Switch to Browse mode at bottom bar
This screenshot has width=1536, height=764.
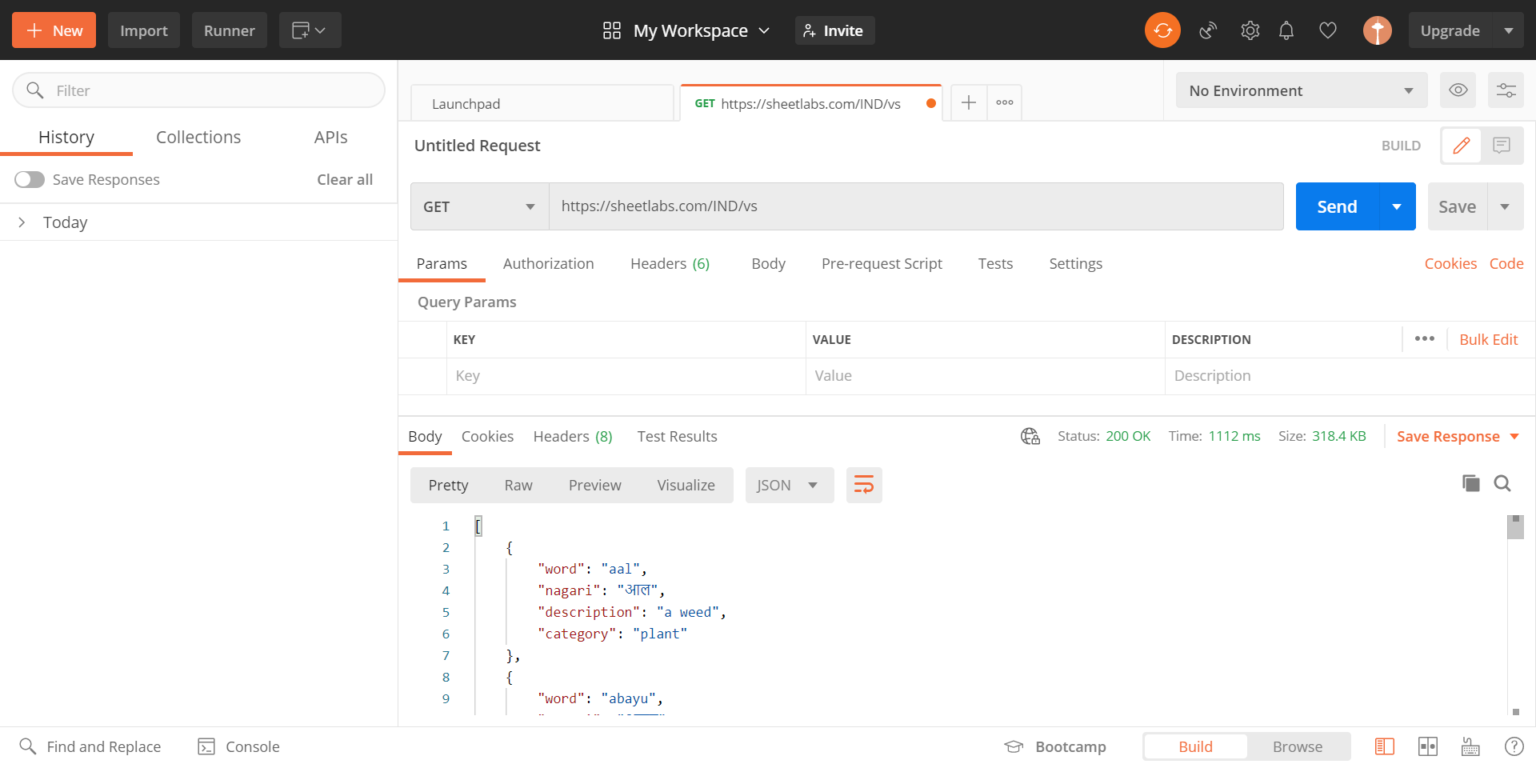[x=1297, y=746]
